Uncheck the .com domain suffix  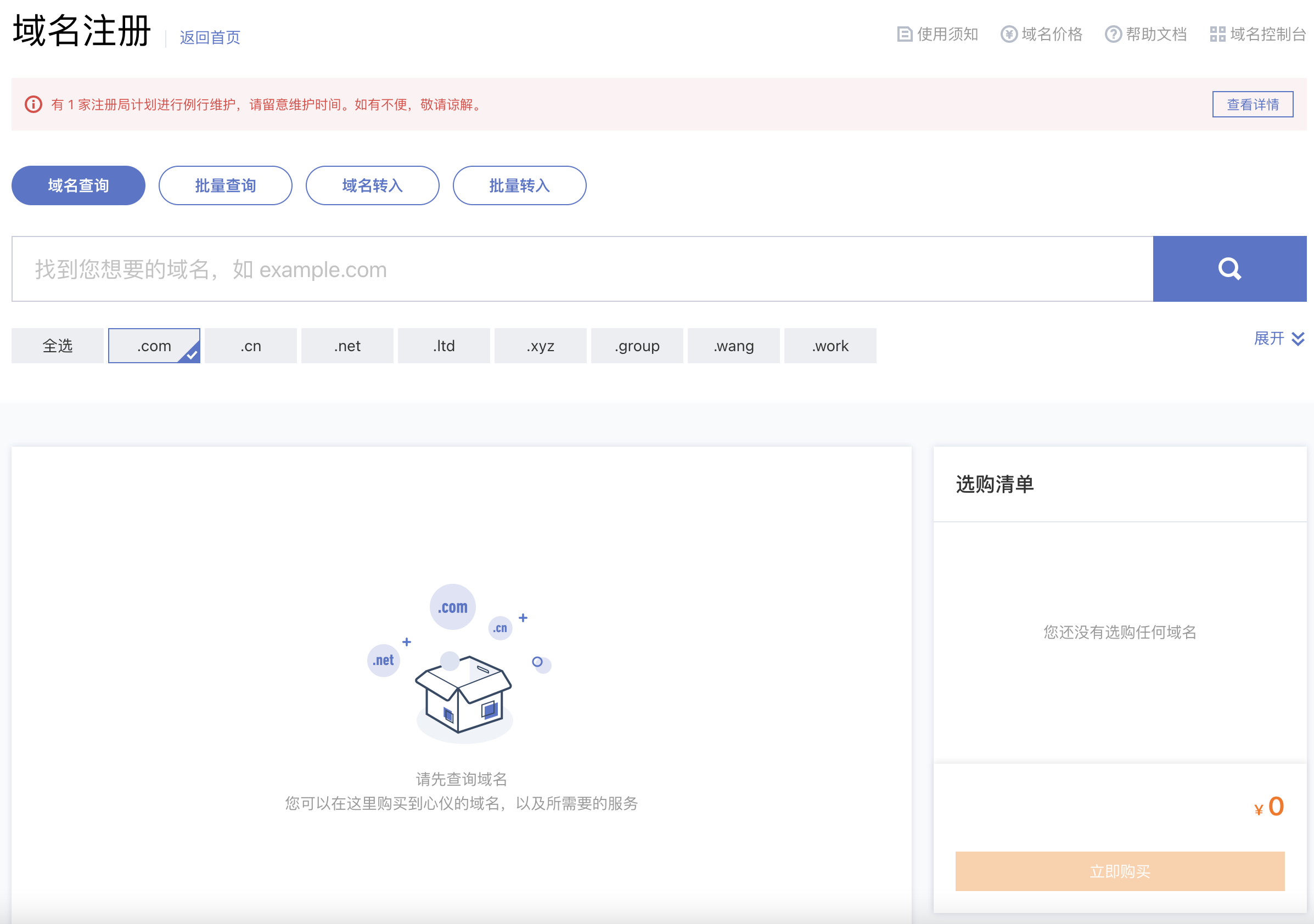[x=154, y=346]
